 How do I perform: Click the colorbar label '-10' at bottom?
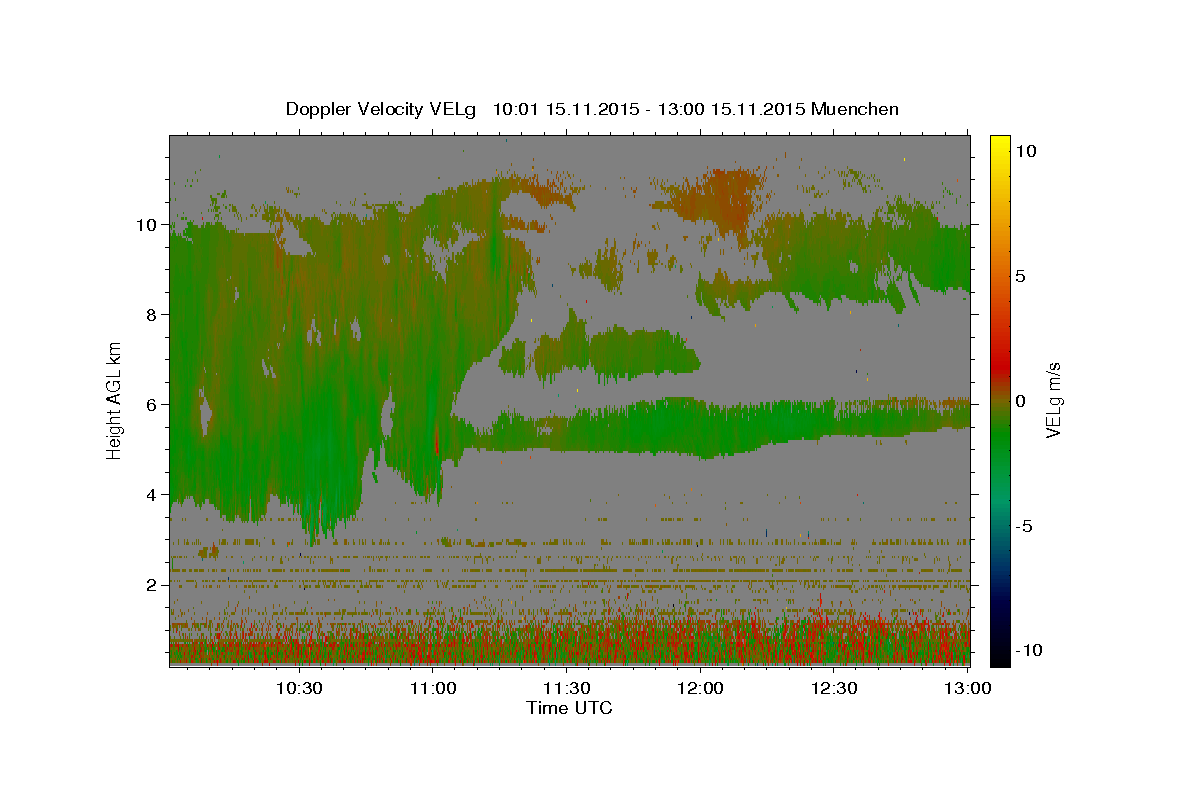tap(1028, 650)
